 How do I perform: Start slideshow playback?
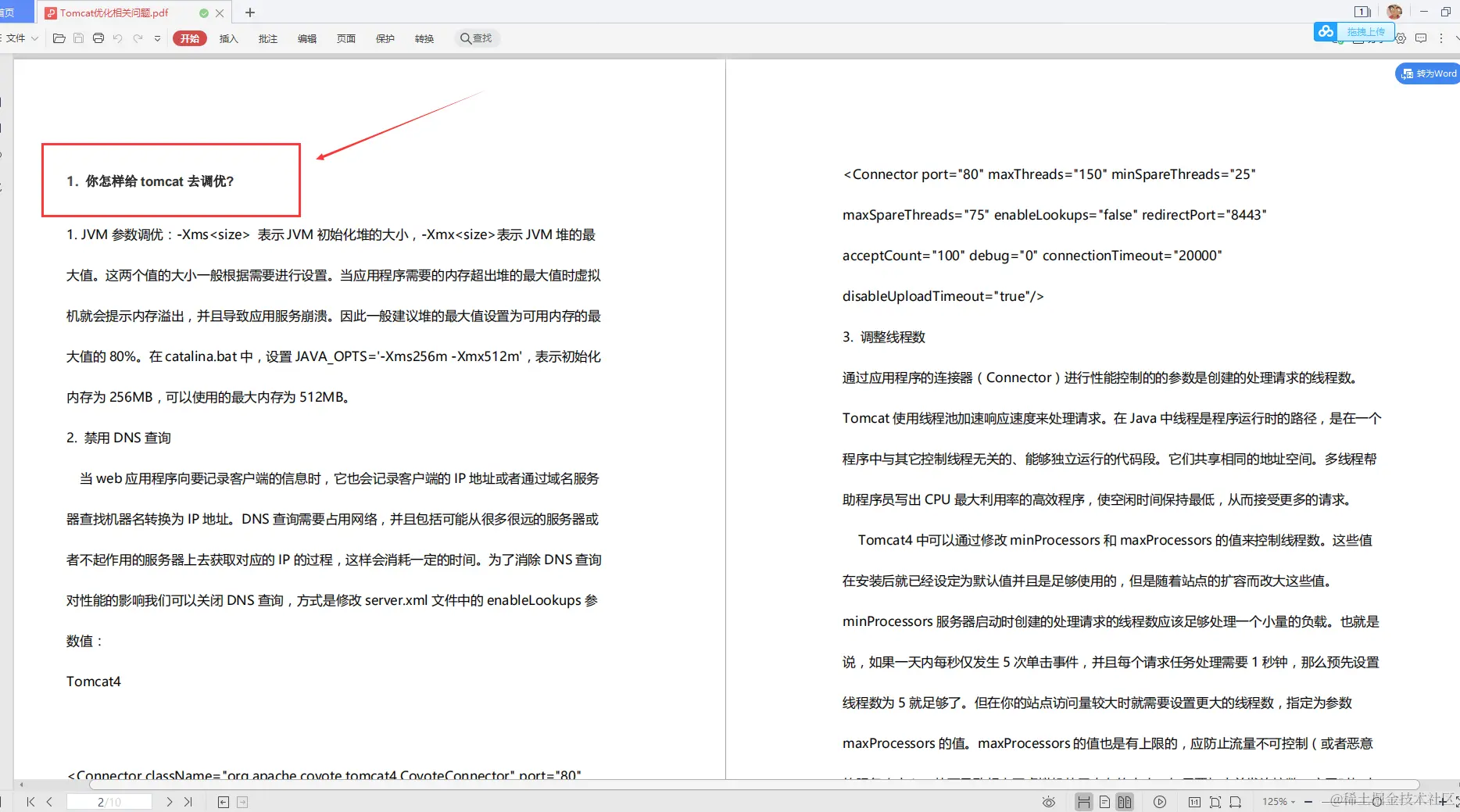coord(1160,802)
